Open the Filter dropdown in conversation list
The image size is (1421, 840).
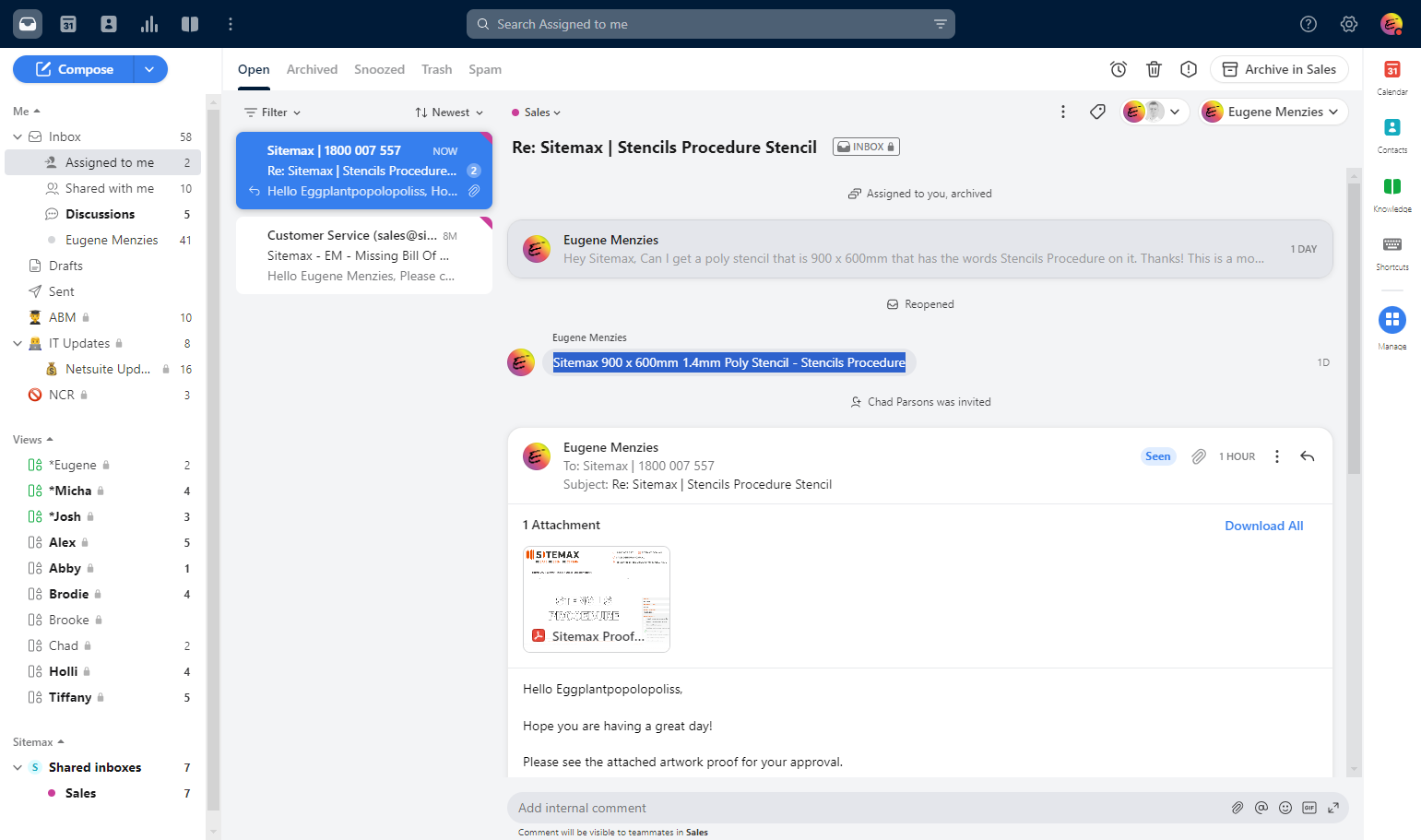point(273,112)
